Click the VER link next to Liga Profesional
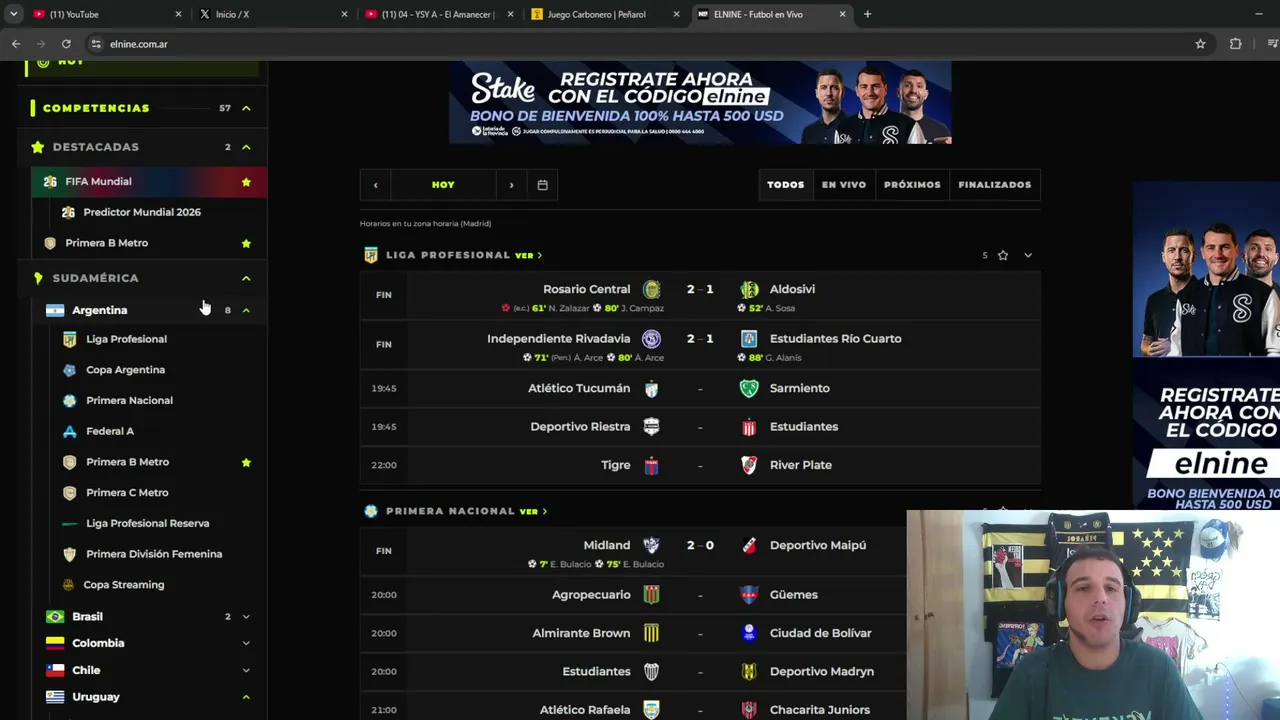Image resolution: width=1280 pixels, height=720 pixels. pos(528,256)
